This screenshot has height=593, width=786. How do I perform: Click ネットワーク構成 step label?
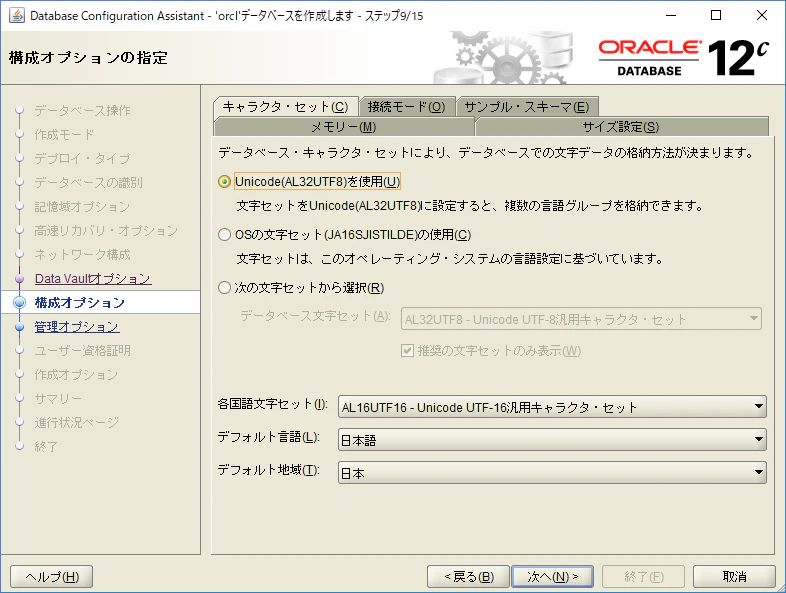click(83, 255)
